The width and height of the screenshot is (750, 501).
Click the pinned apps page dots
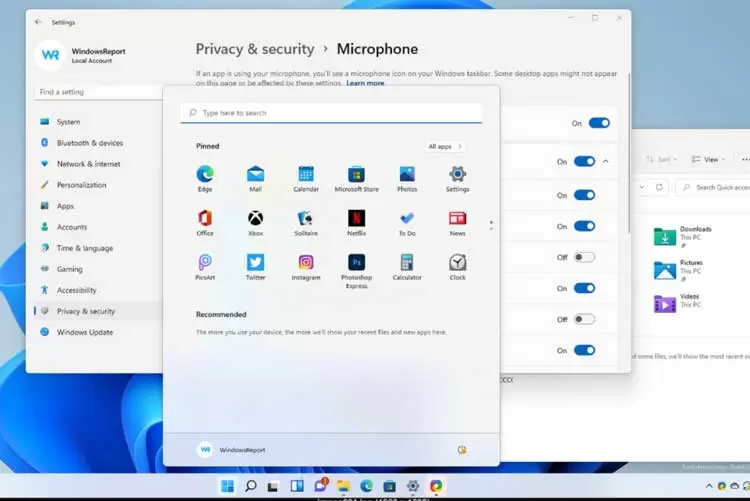[491, 225]
